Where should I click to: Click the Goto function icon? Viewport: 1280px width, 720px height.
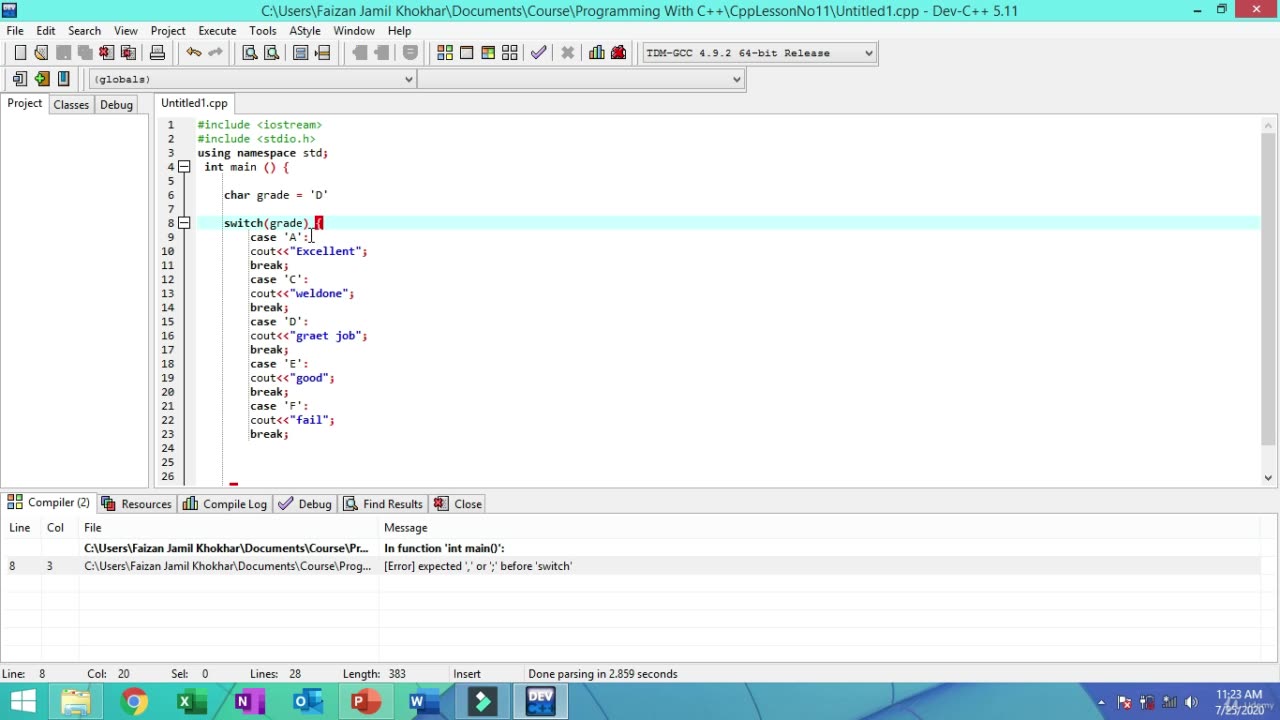300,53
